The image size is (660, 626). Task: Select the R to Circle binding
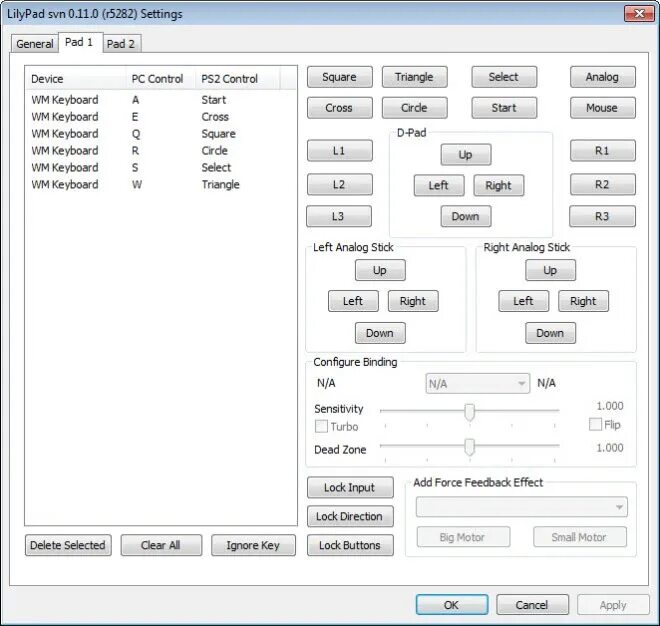pos(161,151)
